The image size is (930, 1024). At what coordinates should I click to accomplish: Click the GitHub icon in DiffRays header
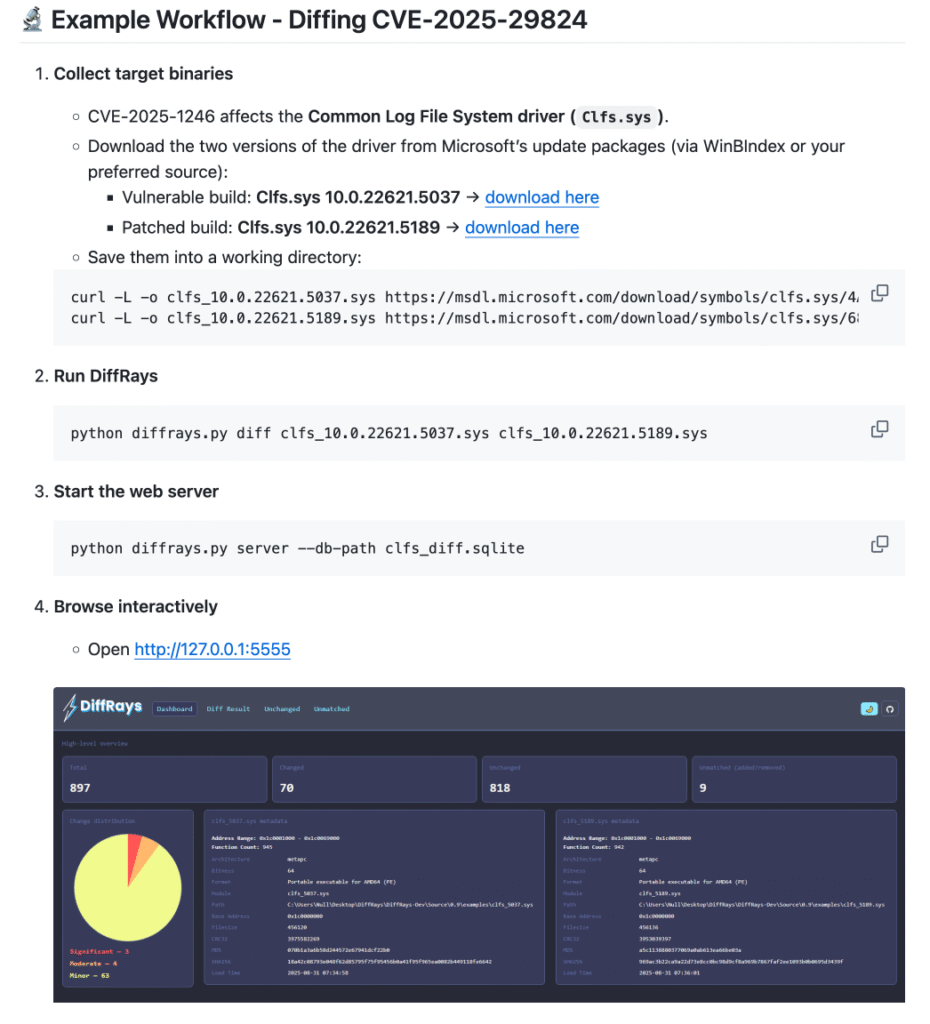(x=889, y=709)
